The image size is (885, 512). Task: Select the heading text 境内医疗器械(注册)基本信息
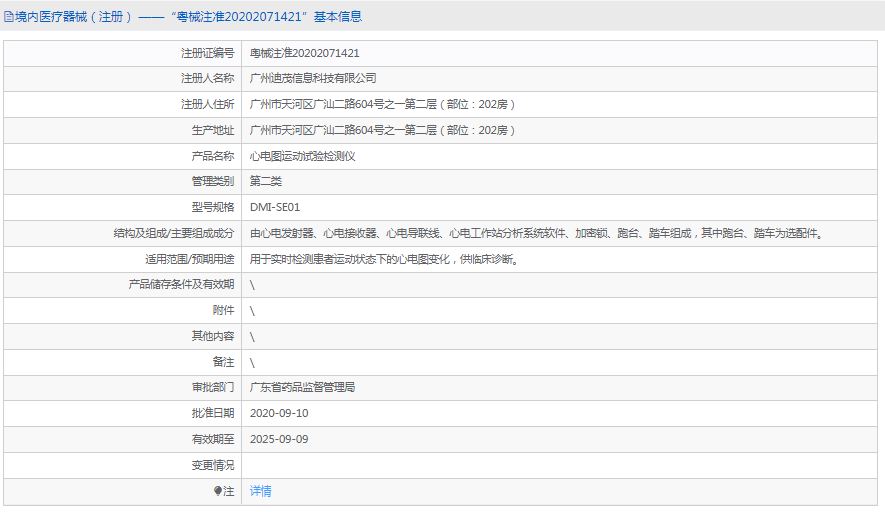point(188,17)
